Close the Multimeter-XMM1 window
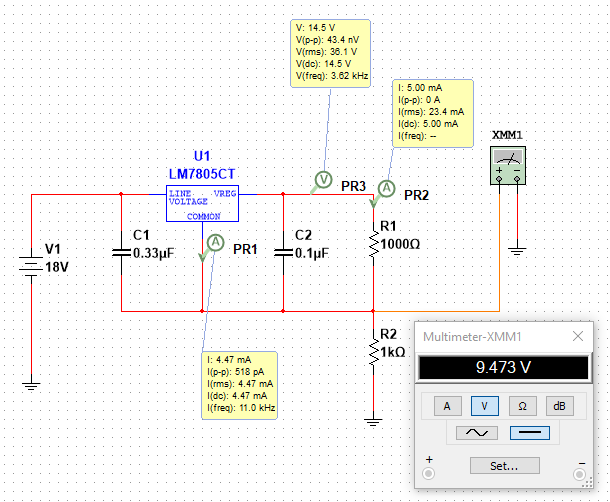Screen dimensions: 610x502 [x=578, y=338]
